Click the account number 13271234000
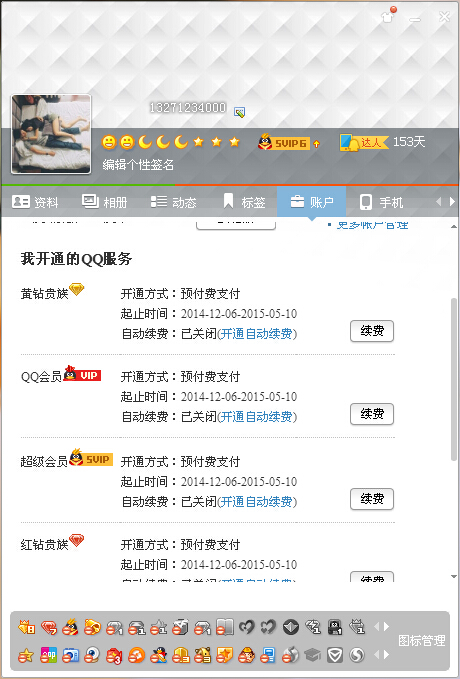 188,107
